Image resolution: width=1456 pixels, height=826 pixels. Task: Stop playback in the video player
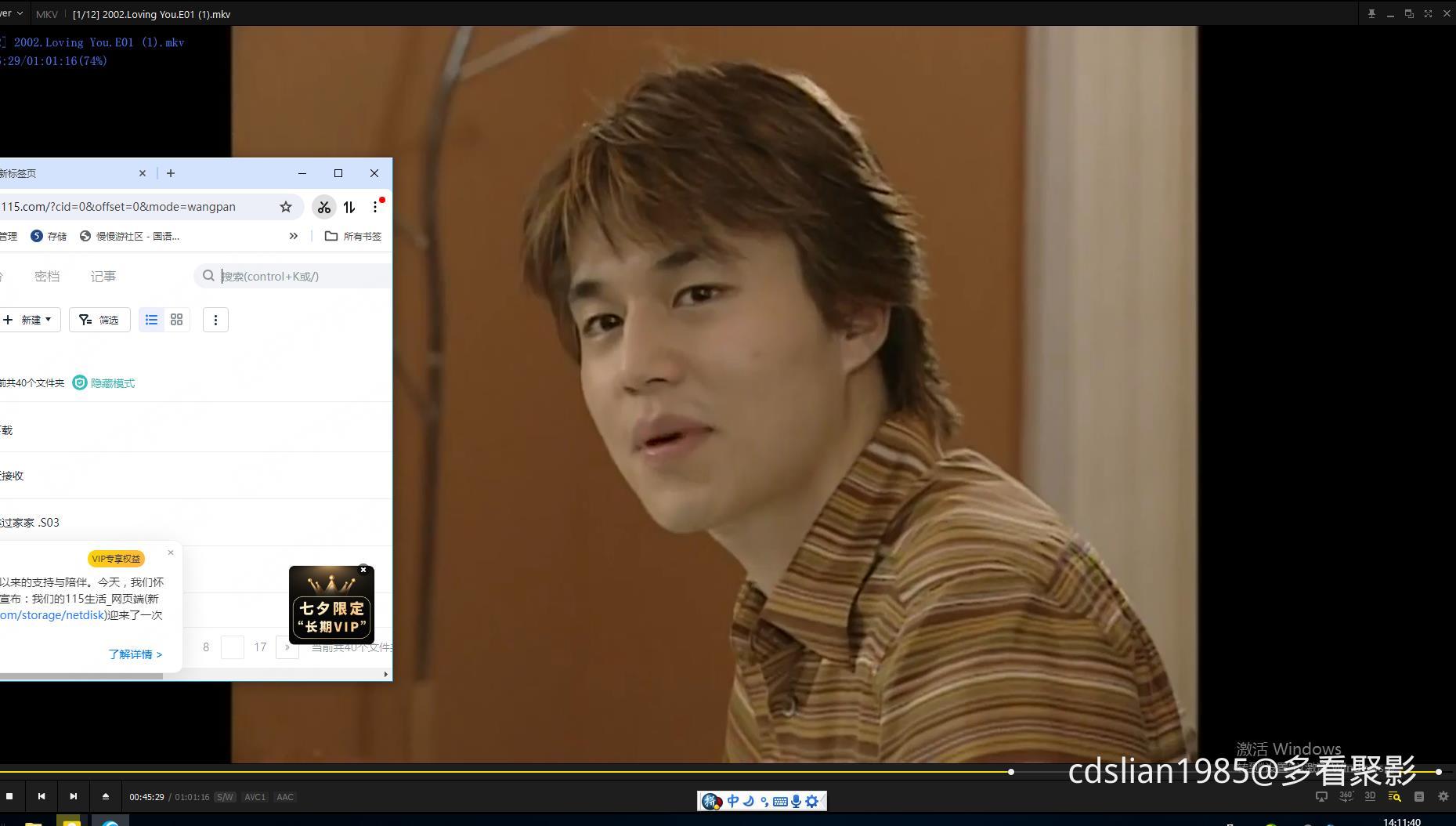point(9,796)
